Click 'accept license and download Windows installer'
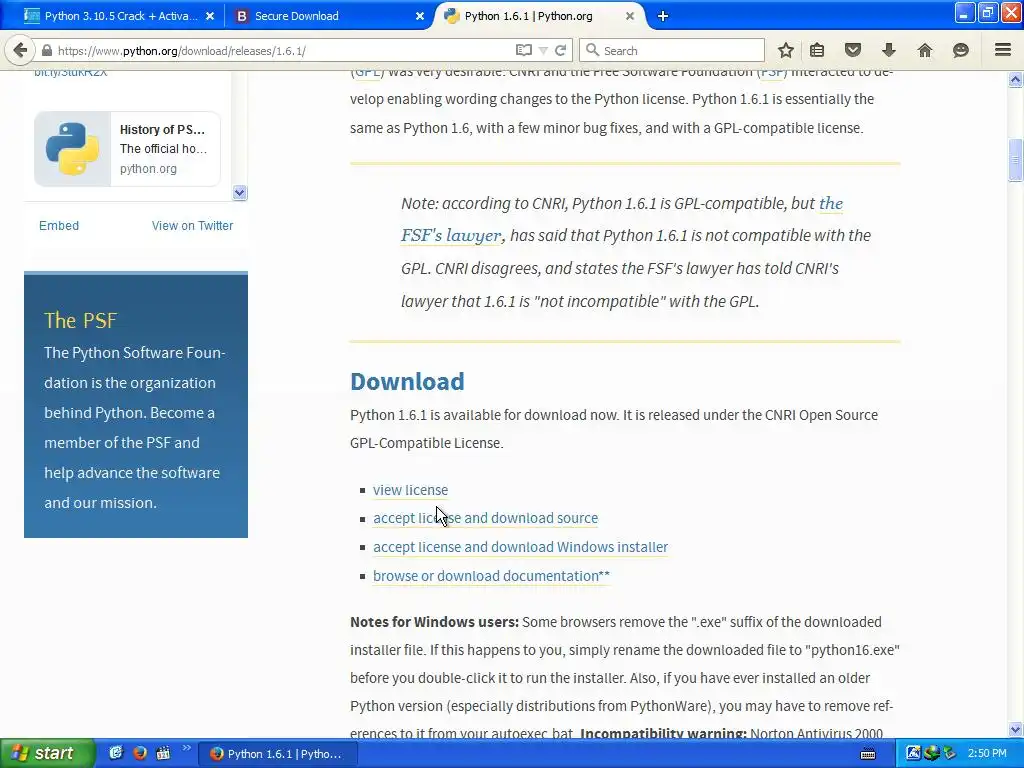1024x768 pixels. coord(520,547)
